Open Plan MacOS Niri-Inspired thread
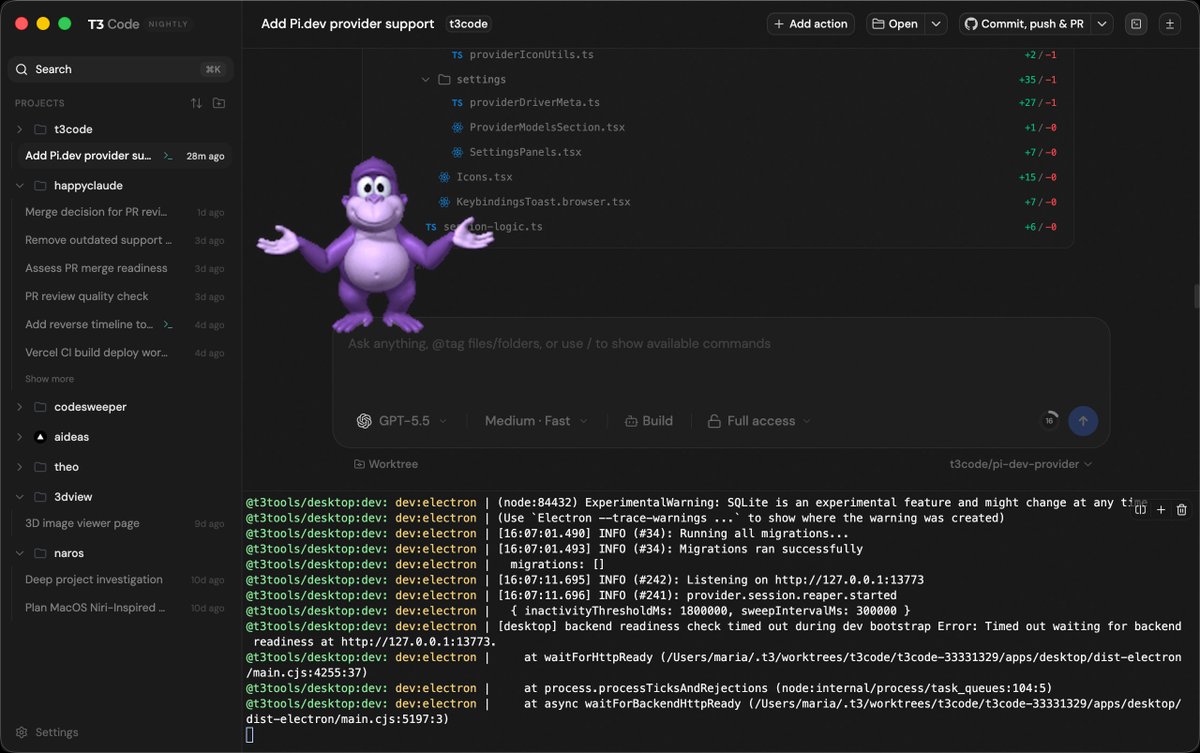 point(125,607)
